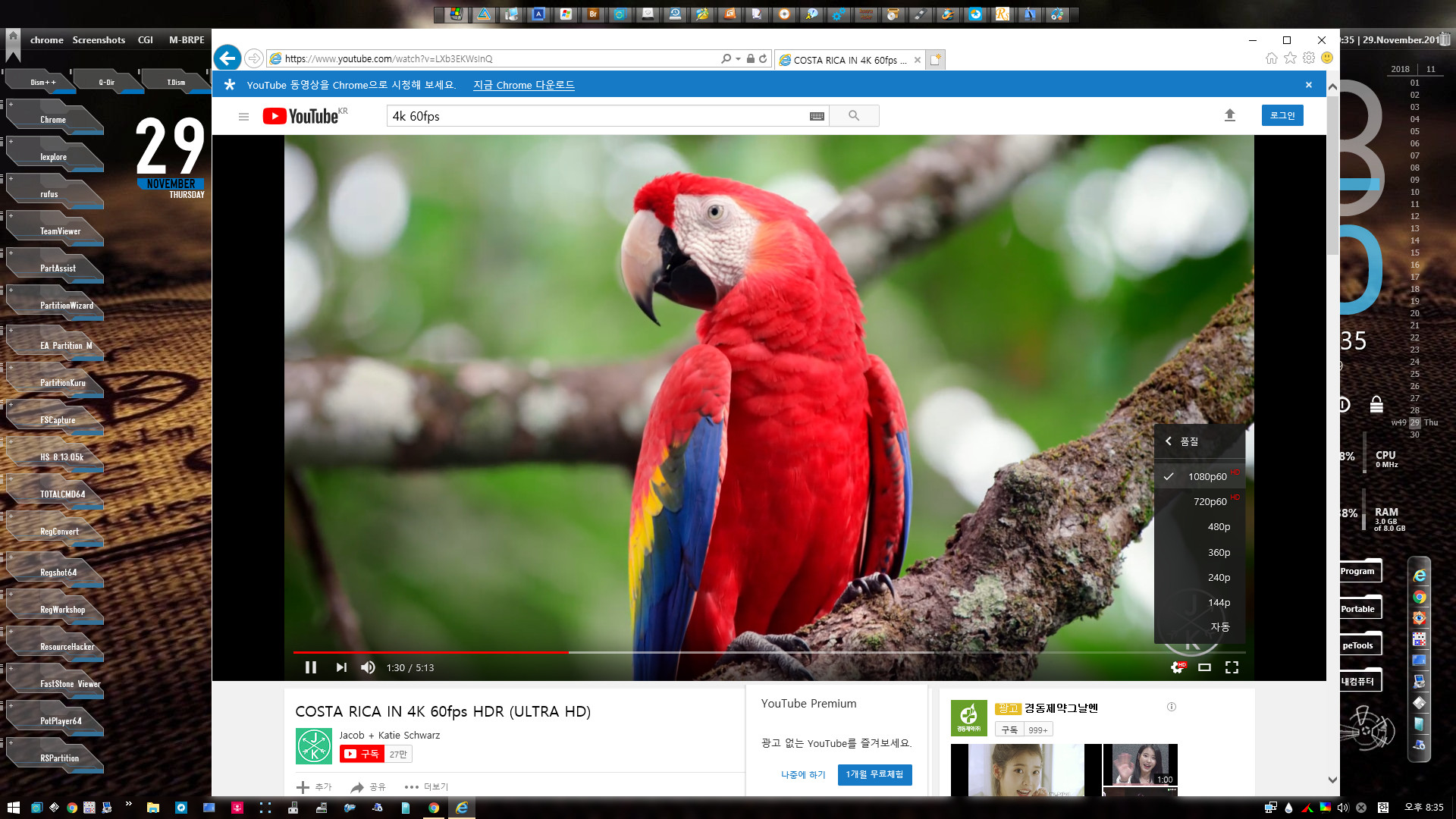Screen dimensions: 1456x819
Task: Click the browser forward arrow
Action: click(x=254, y=58)
